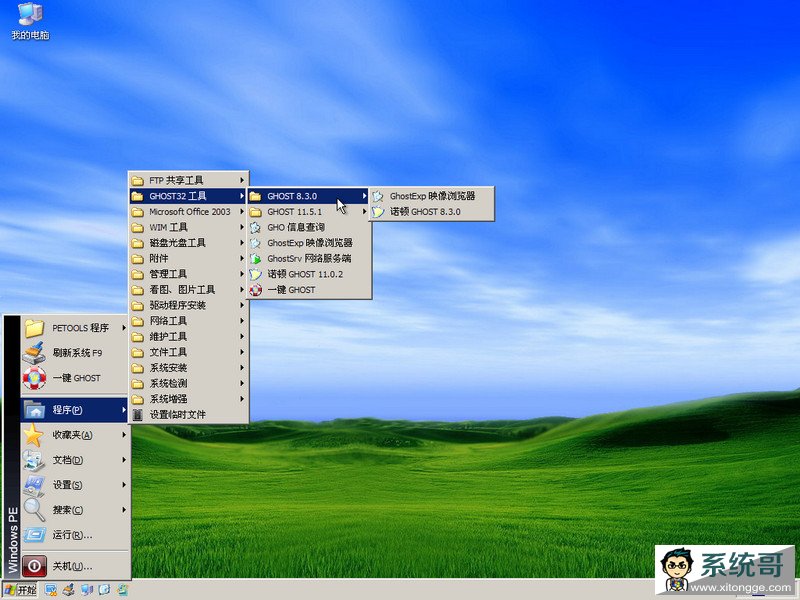
Task: Select the highlighted GHOST 8.3.0 folder entry
Action: point(309,196)
